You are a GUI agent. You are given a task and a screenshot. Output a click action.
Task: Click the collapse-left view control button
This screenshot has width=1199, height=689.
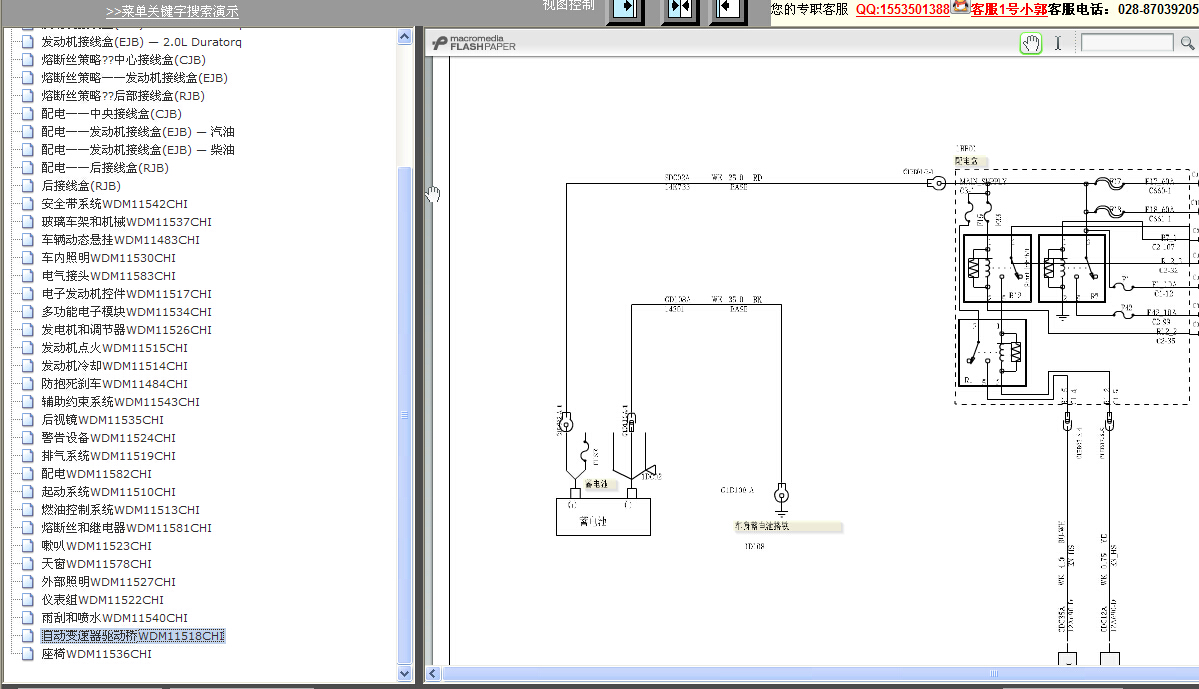point(728,11)
